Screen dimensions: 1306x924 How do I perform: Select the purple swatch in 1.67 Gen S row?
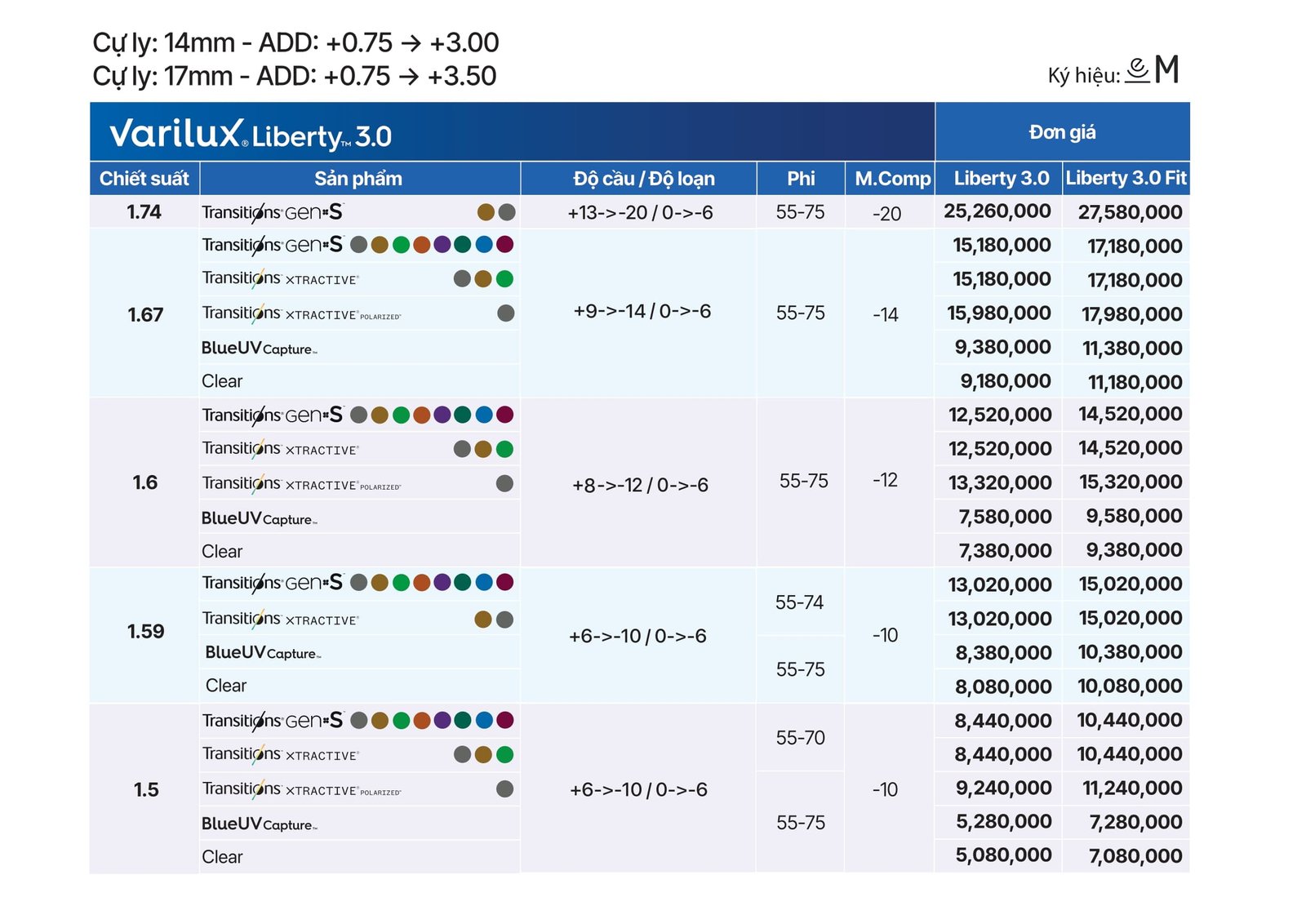tap(442, 244)
